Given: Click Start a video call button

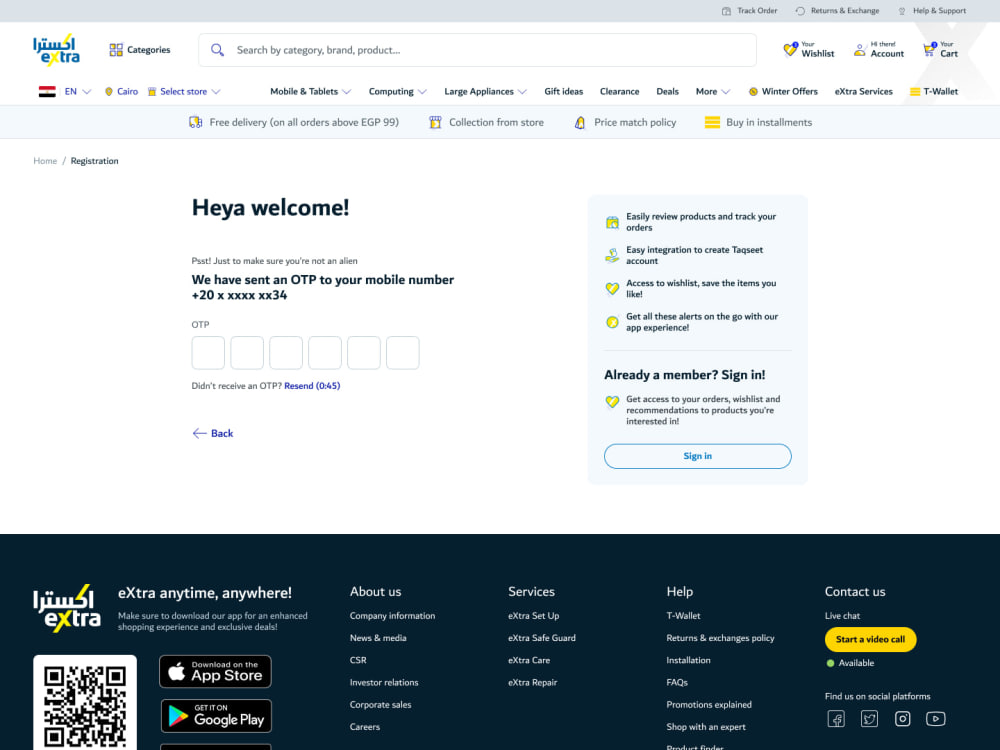Looking at the screenshot, I should click(871, 640).
